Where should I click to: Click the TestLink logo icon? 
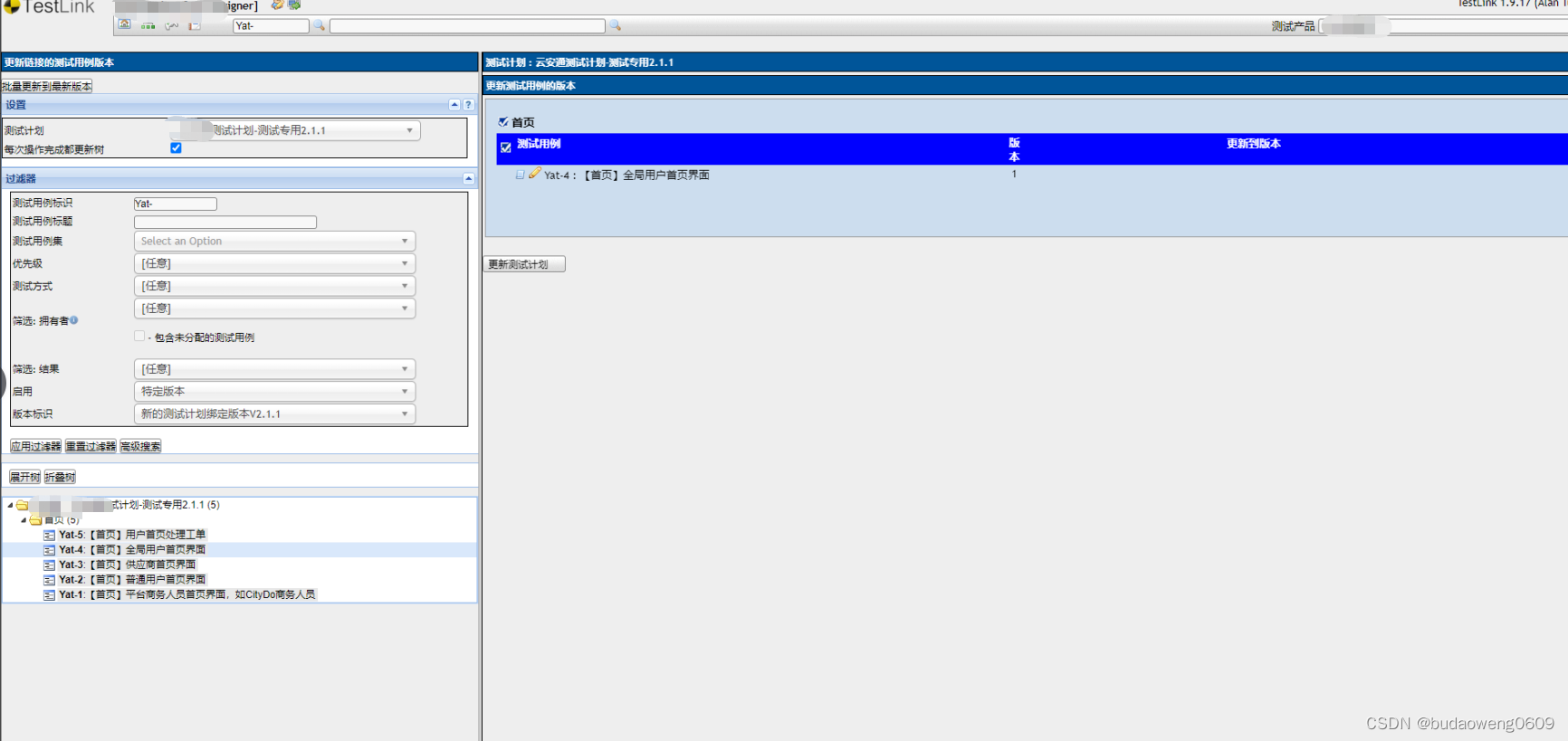11,6
